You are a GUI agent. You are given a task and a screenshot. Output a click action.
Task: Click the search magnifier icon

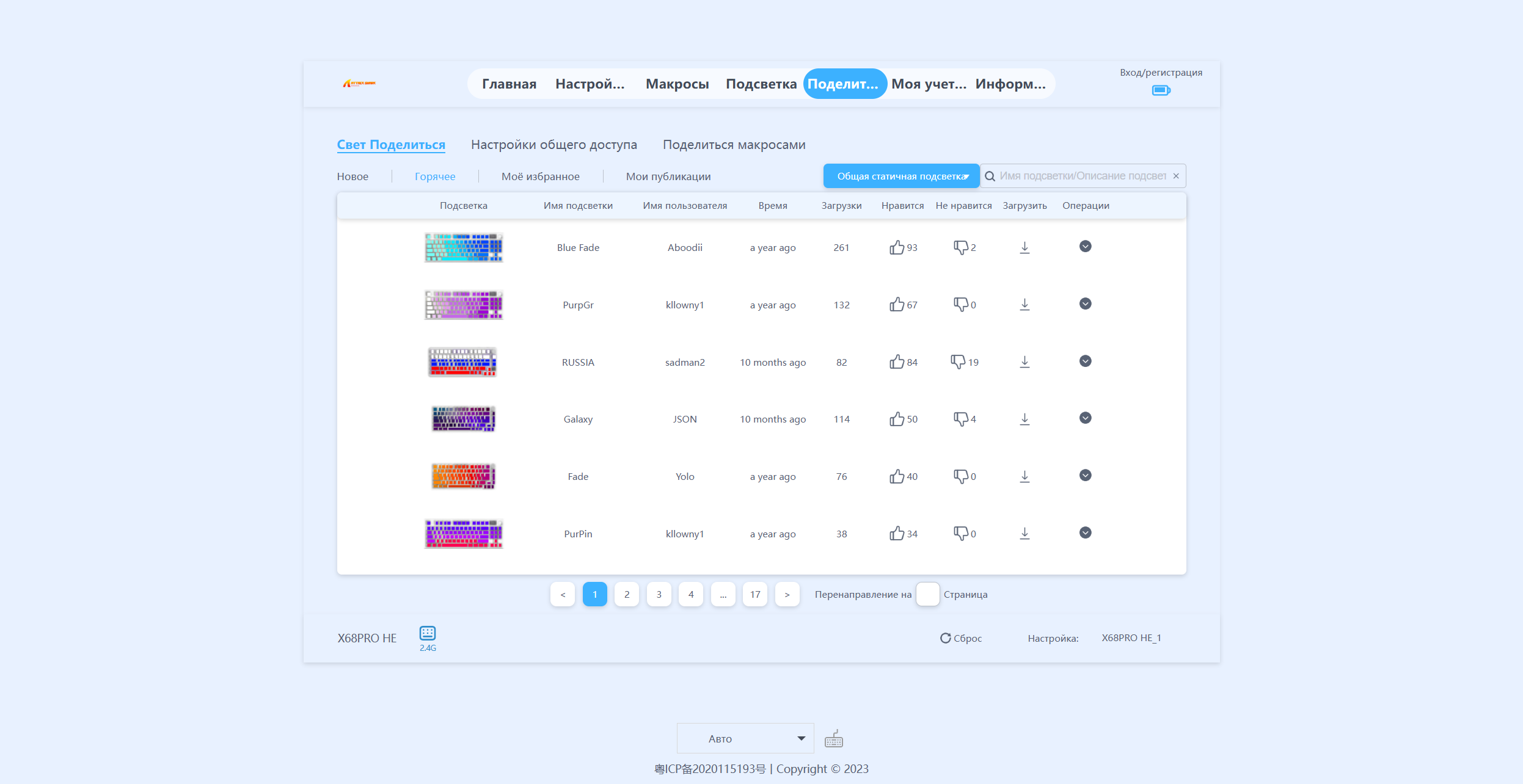pyautogui.click(x=990, y=176)
